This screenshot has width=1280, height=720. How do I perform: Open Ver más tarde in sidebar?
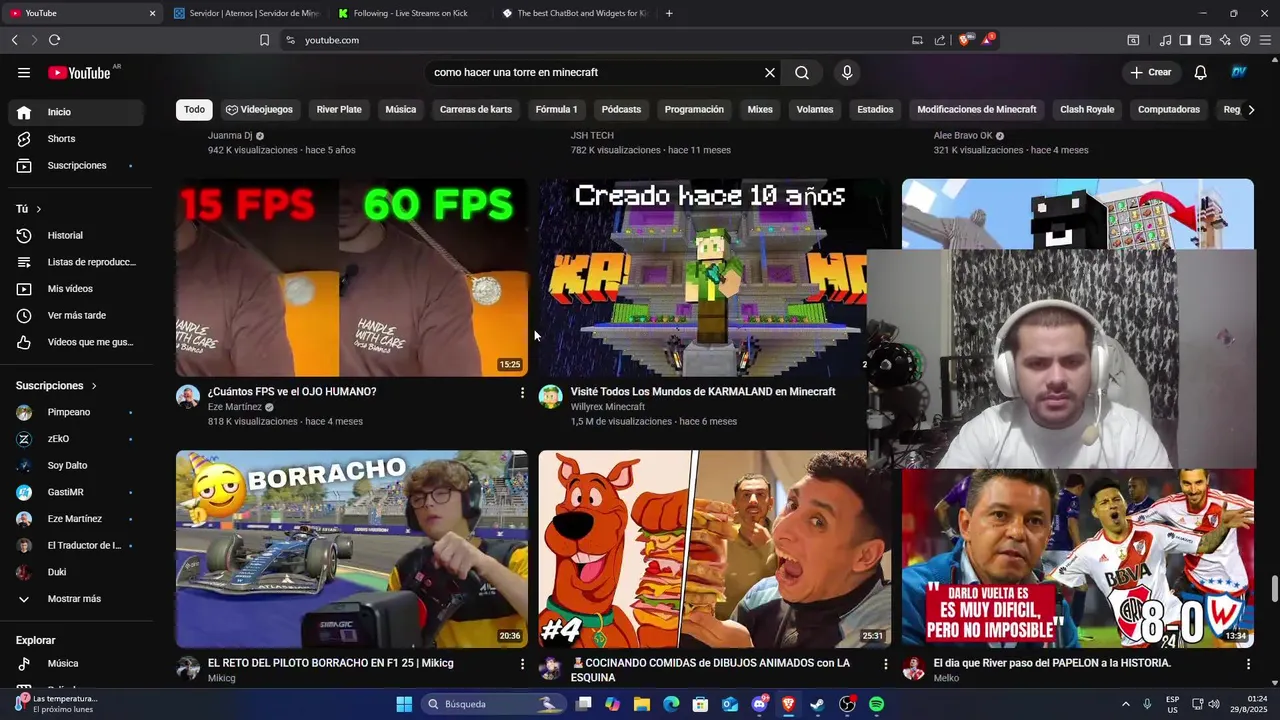pos(76,315)
